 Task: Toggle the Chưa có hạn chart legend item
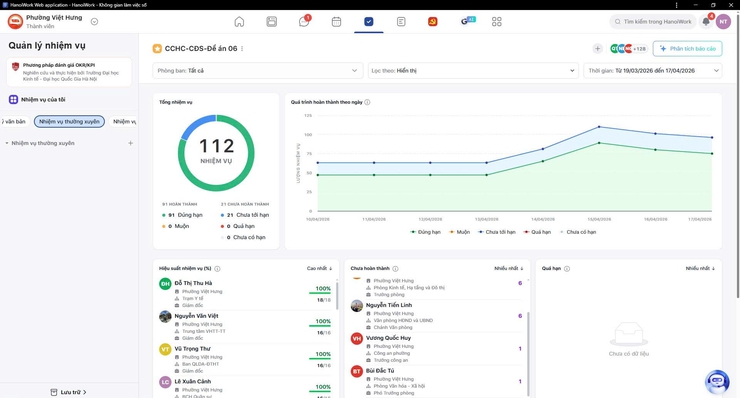click(x=578, y=232)
